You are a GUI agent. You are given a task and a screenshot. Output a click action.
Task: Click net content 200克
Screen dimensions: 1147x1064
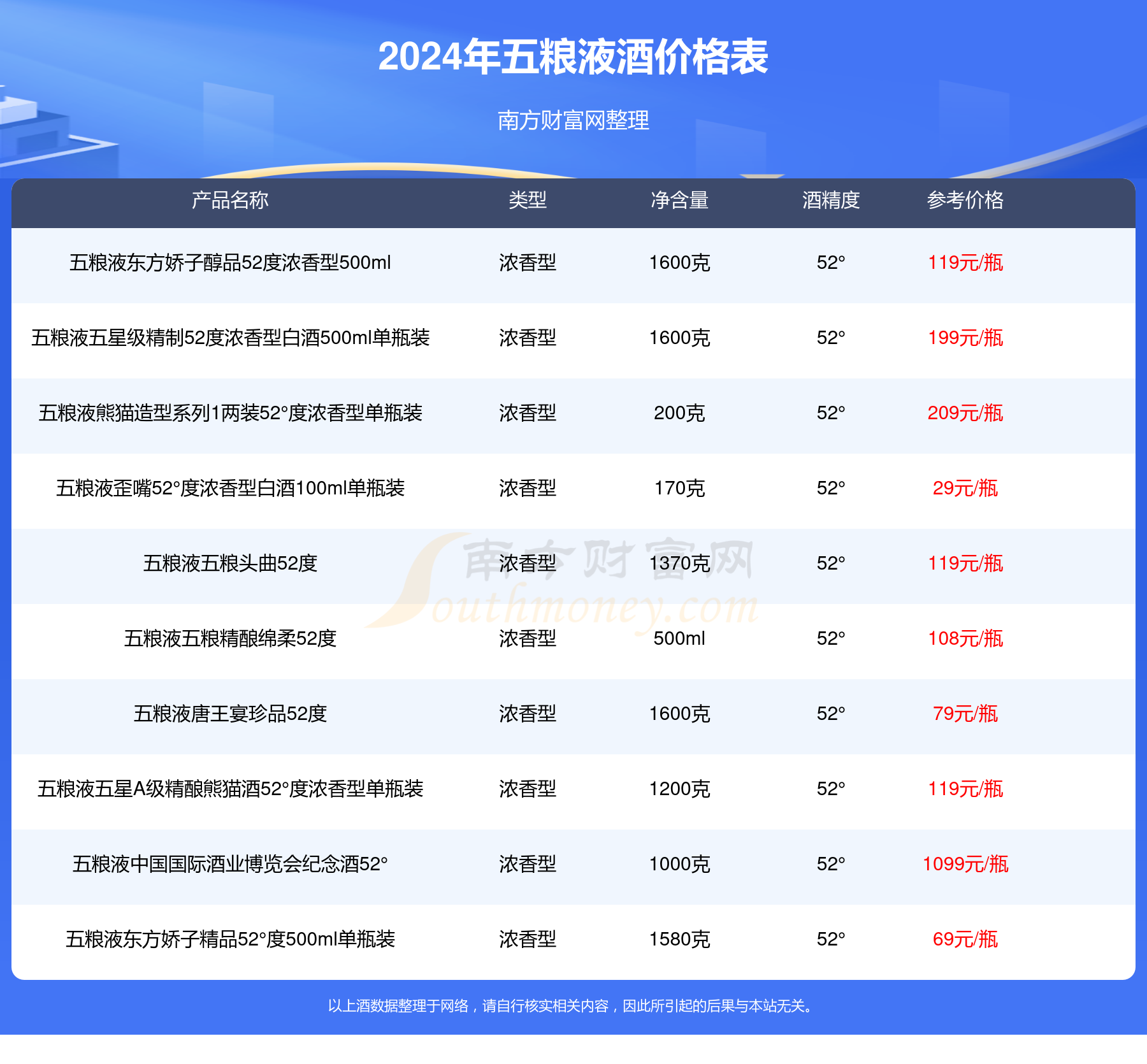[x=679, y=413]
